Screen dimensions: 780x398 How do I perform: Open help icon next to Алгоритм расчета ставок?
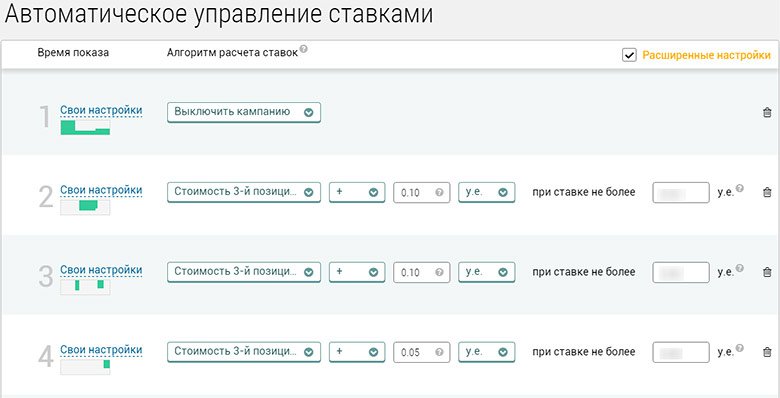(x=303, y=49)
